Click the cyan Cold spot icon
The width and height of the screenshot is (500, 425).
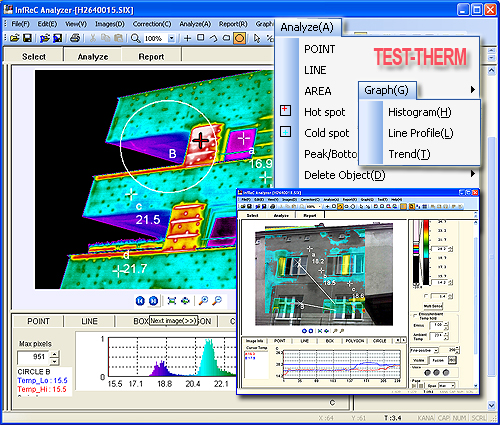pyautogui.click(x=285, y=132)
